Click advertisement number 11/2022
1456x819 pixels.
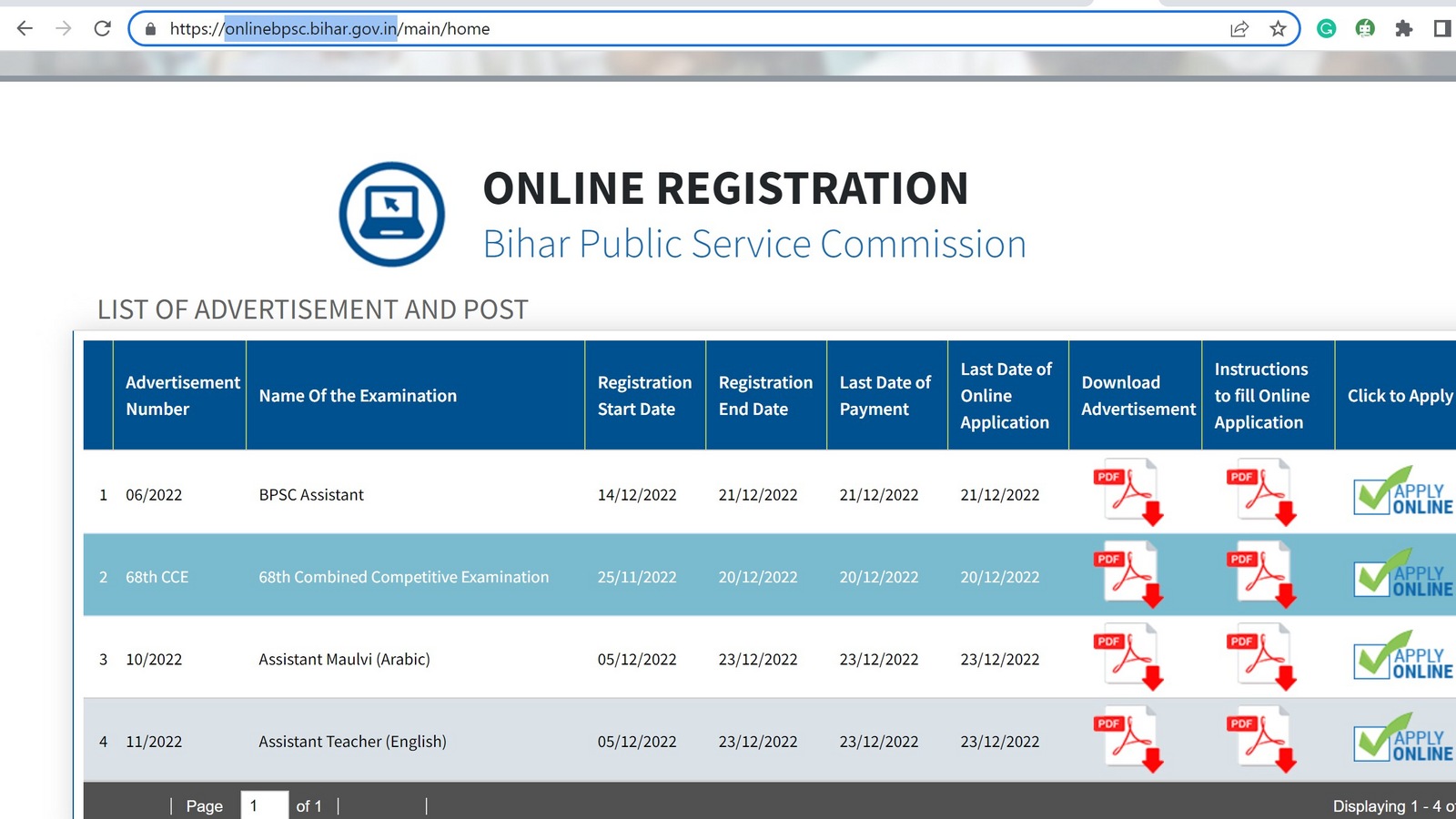(154, 742)
